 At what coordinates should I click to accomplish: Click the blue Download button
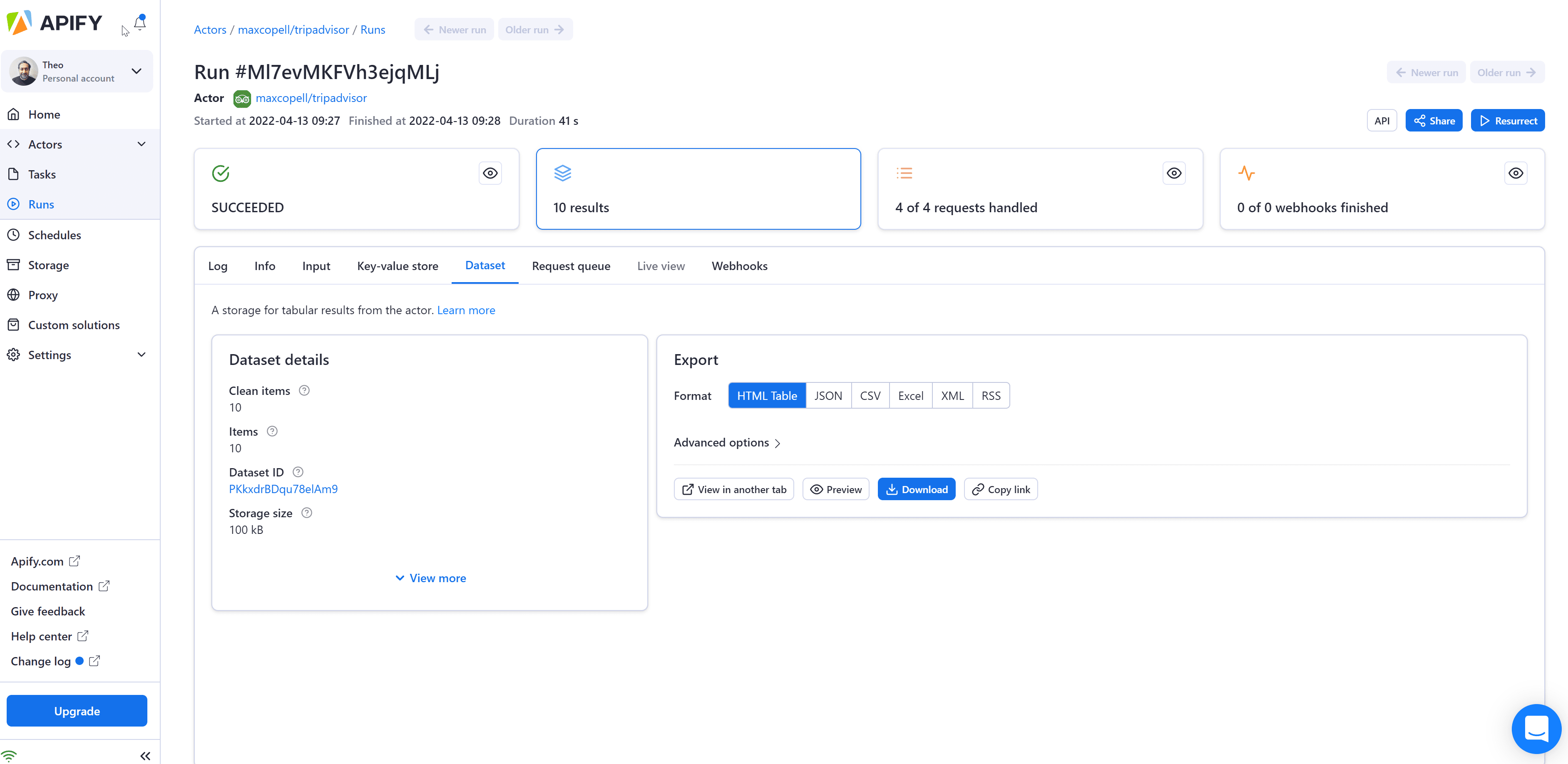(x=916, y=489)
